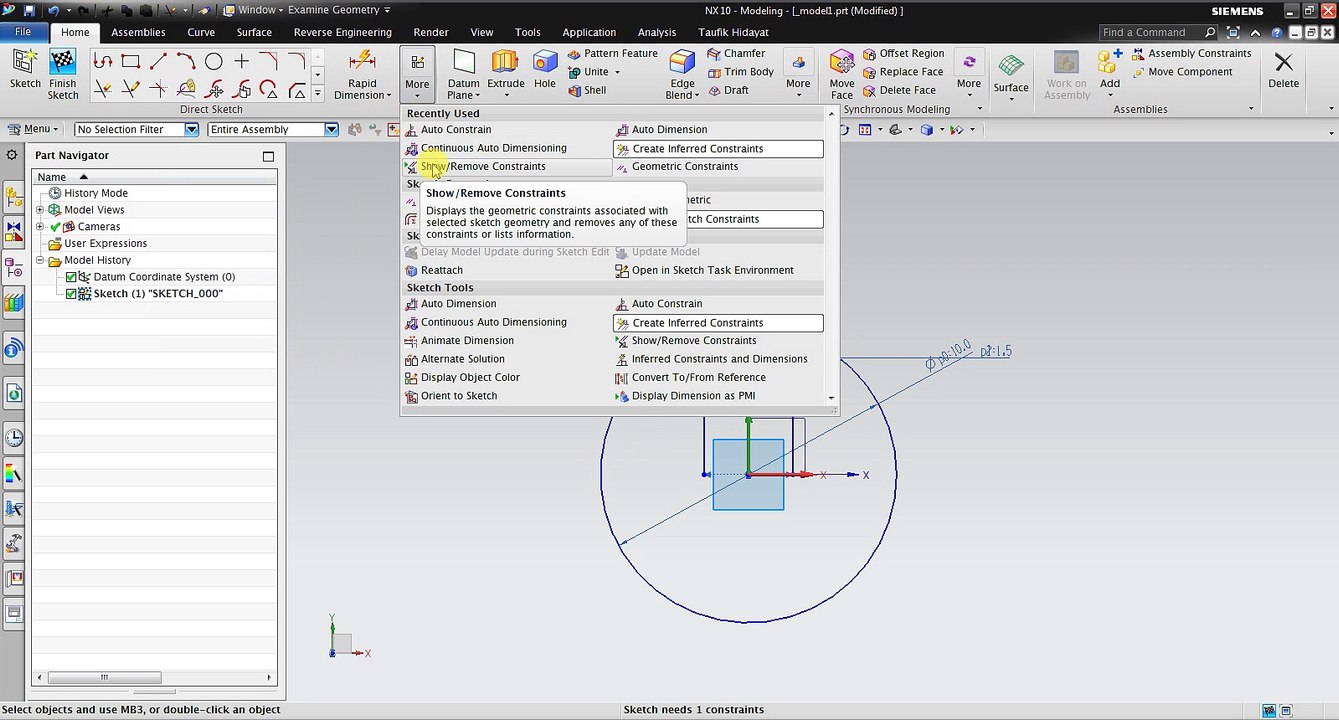Switch to the Reverse Engineering tab
The height and width of the screenshot is (720, 1339).
click(342, 32)
